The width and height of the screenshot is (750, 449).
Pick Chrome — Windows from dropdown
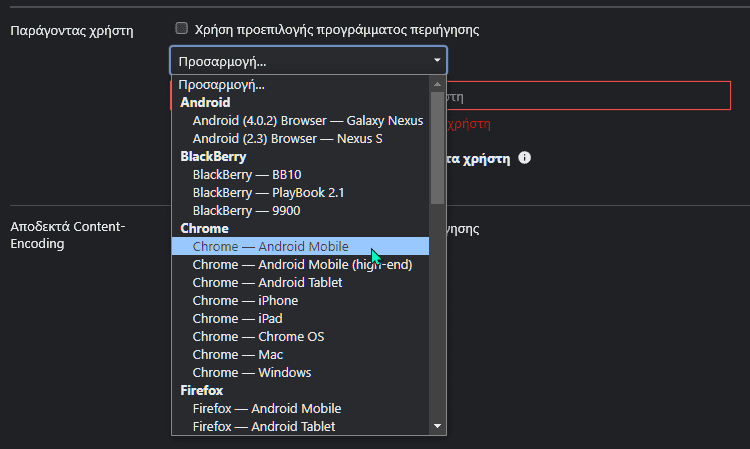click(251, 373)
